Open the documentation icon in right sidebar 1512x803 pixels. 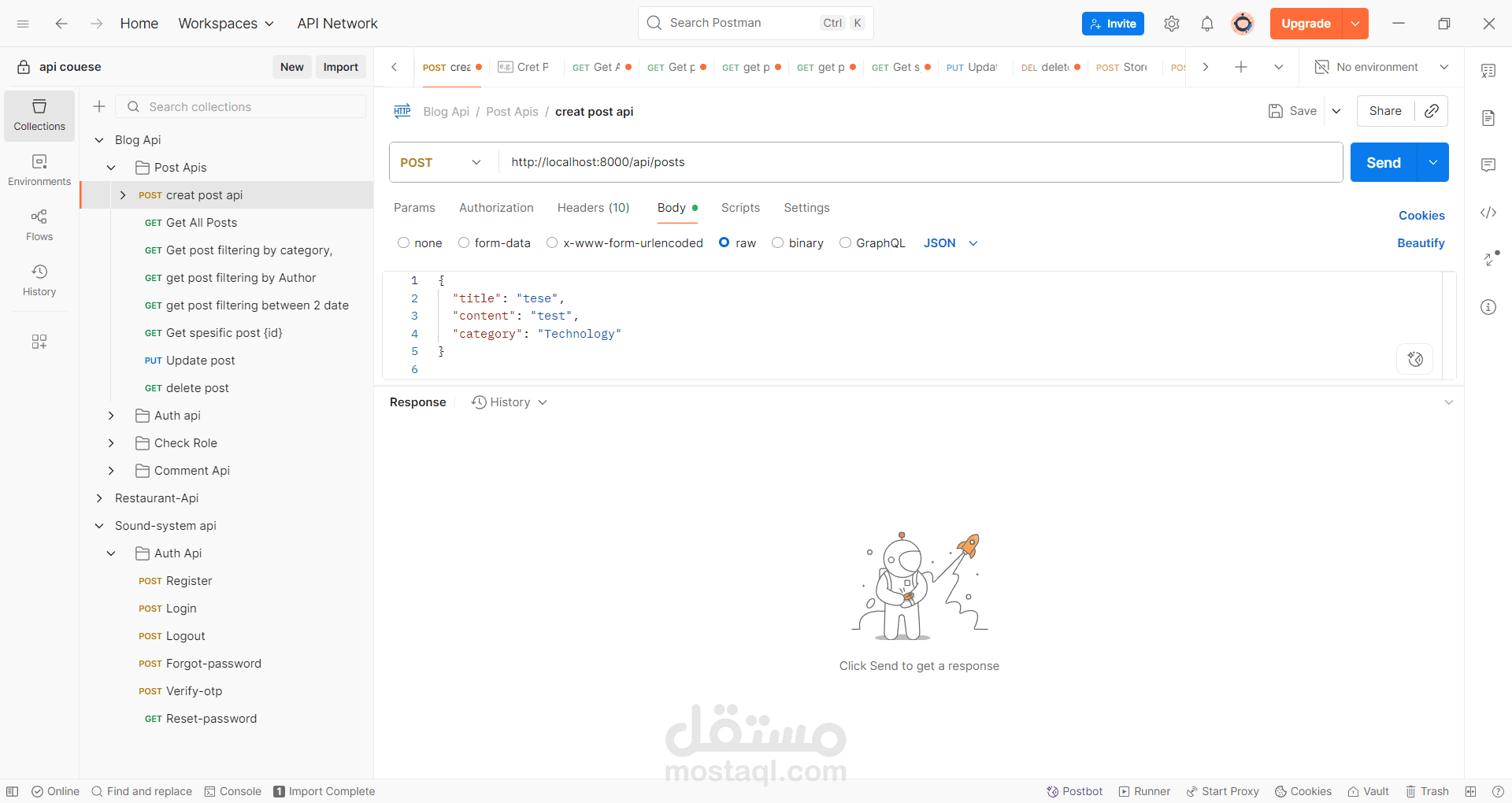click(1488, 118)
